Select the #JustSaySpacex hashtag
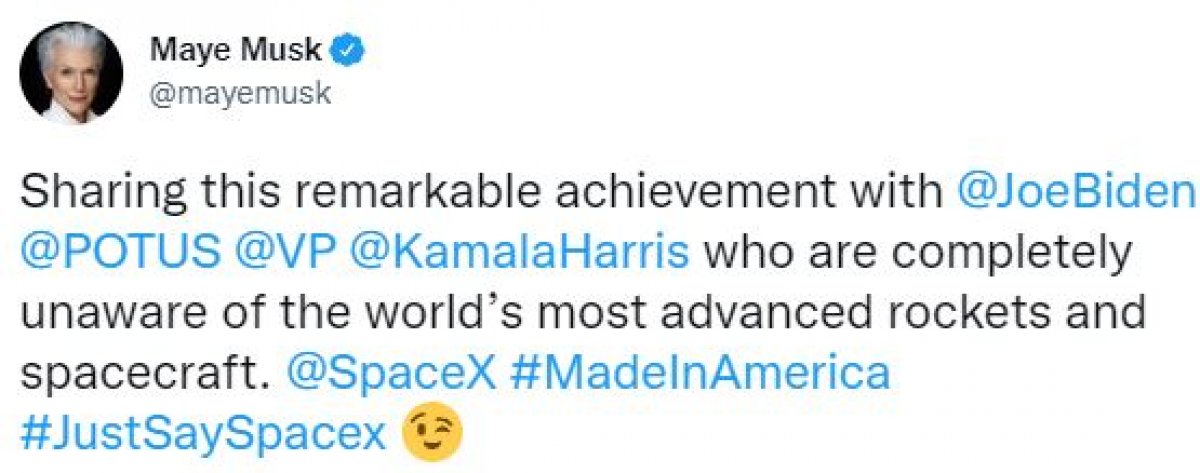The width and height of the screenshot is (1200, 473). click(202, 432)
